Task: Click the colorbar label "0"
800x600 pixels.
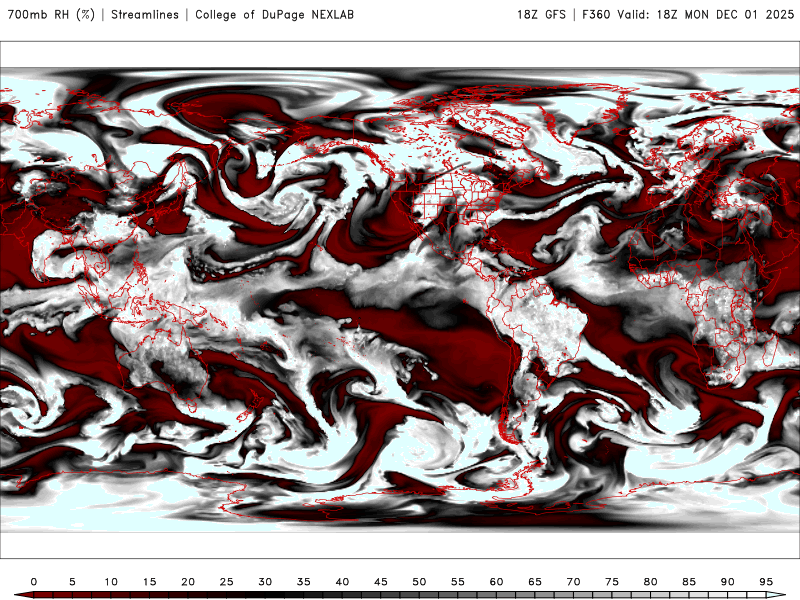Action: click(34, 582)
